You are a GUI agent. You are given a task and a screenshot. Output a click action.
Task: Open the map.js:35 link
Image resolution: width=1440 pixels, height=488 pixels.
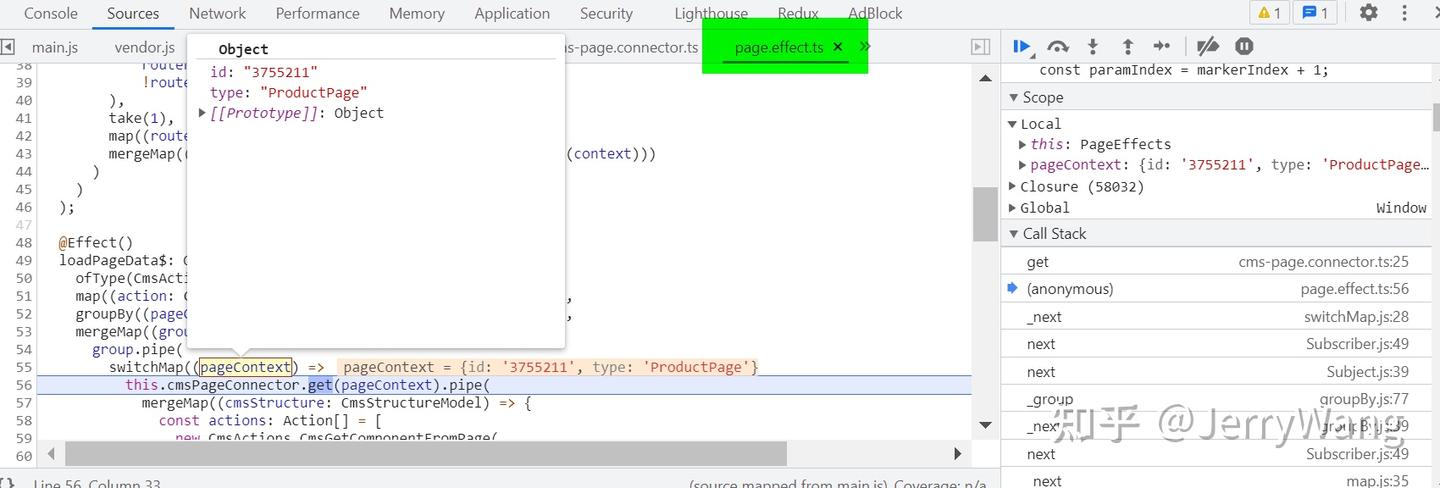click(x=1377, y=481)
